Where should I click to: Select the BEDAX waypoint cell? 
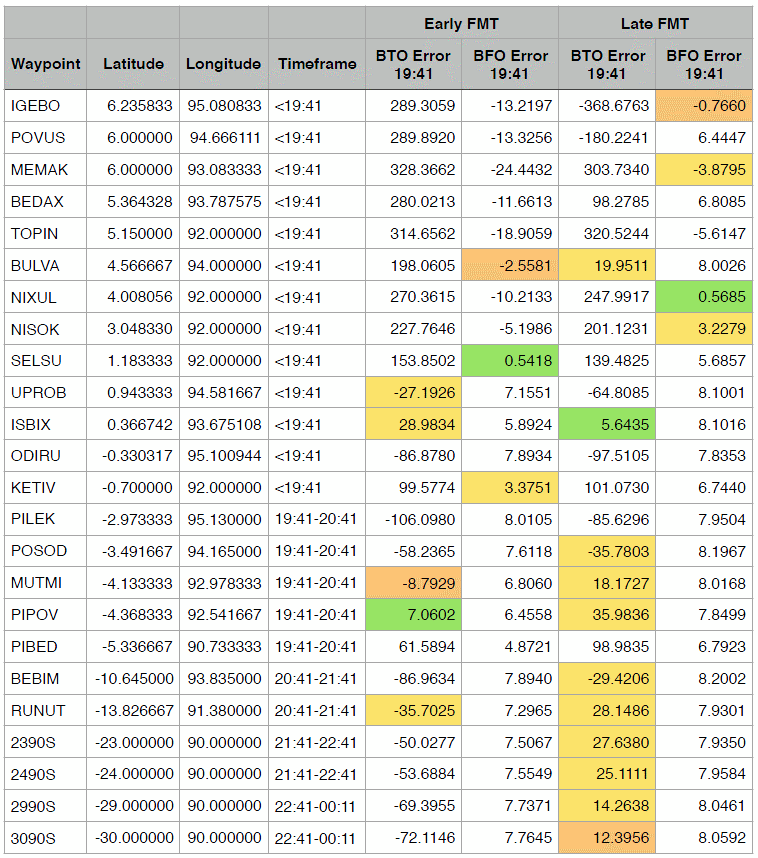[45, 201]
